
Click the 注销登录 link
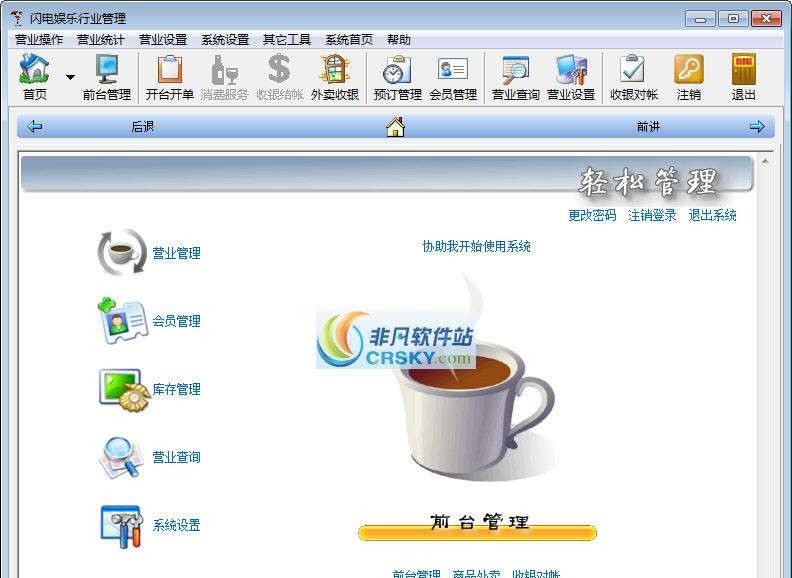(652, 215)
